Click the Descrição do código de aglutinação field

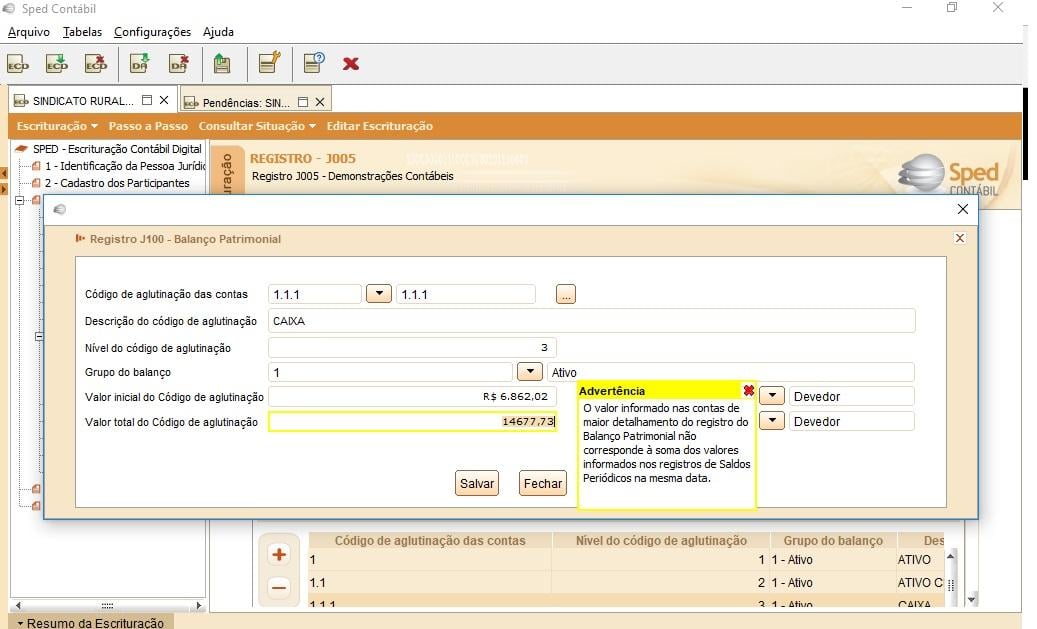(592, 321)
